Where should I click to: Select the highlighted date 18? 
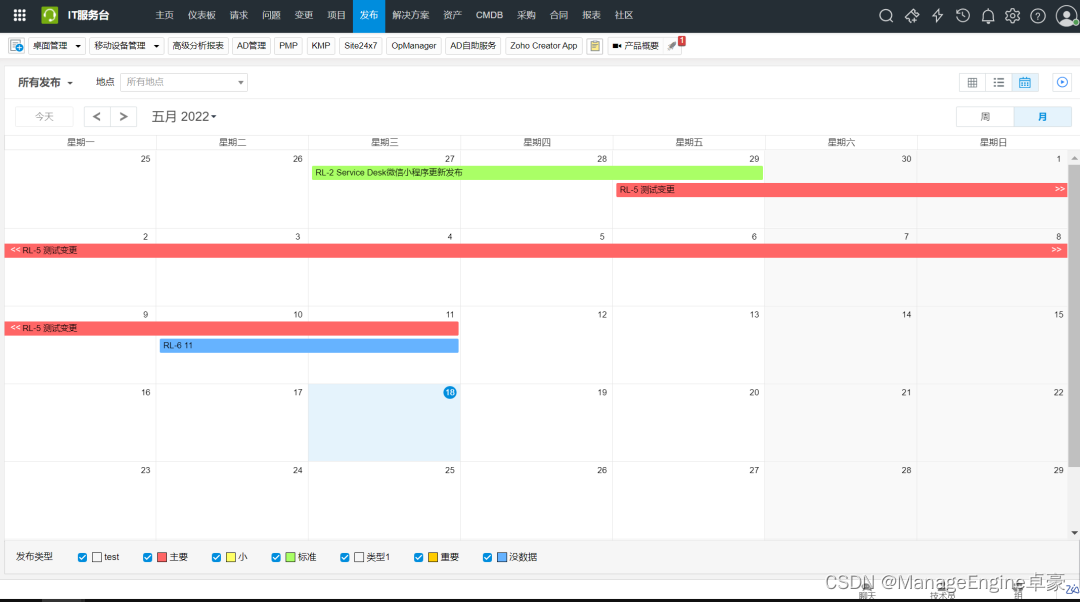pyautogui.click(x=450, y=393)
